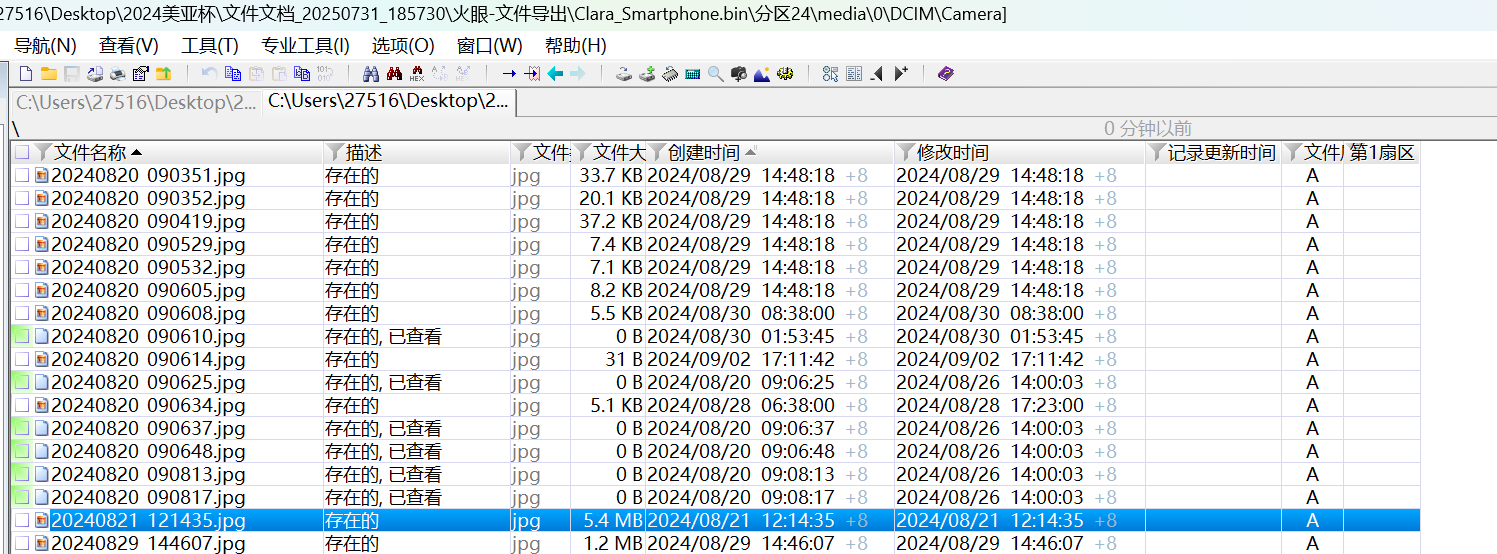
Task: Tick the select-all checkbox in header row
Action: [x=22, y=152]
